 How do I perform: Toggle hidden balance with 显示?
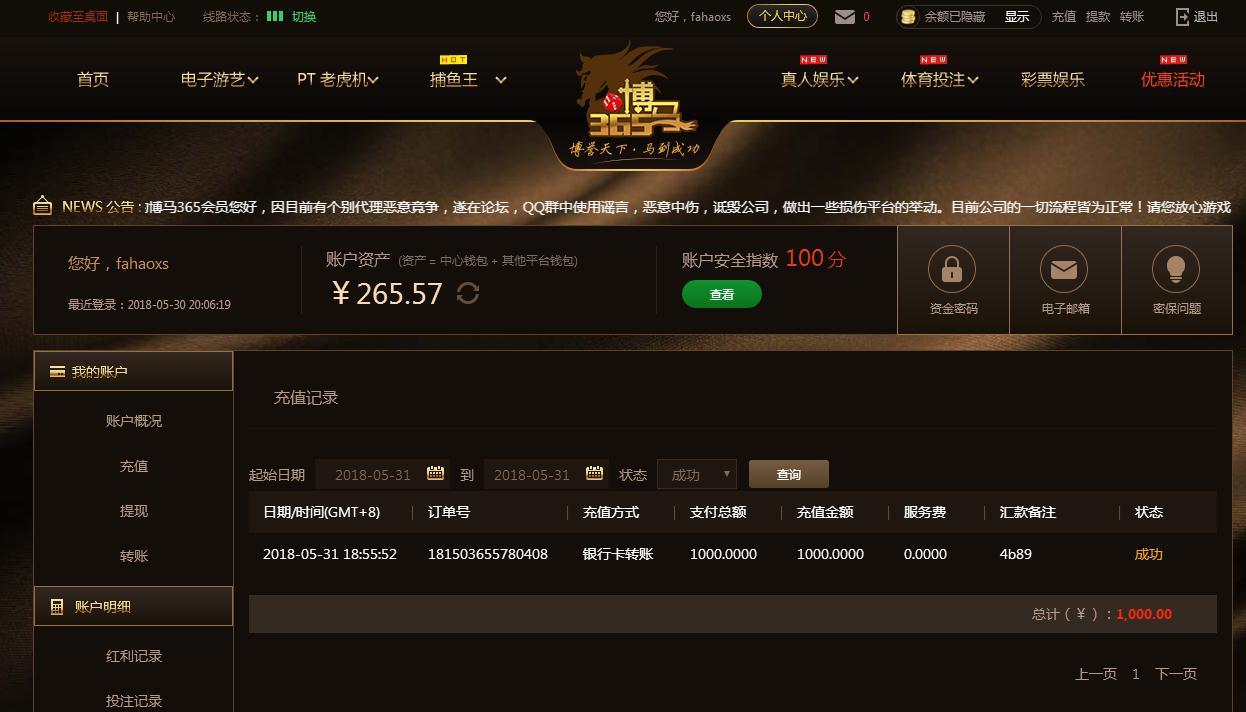[1016, 16]
